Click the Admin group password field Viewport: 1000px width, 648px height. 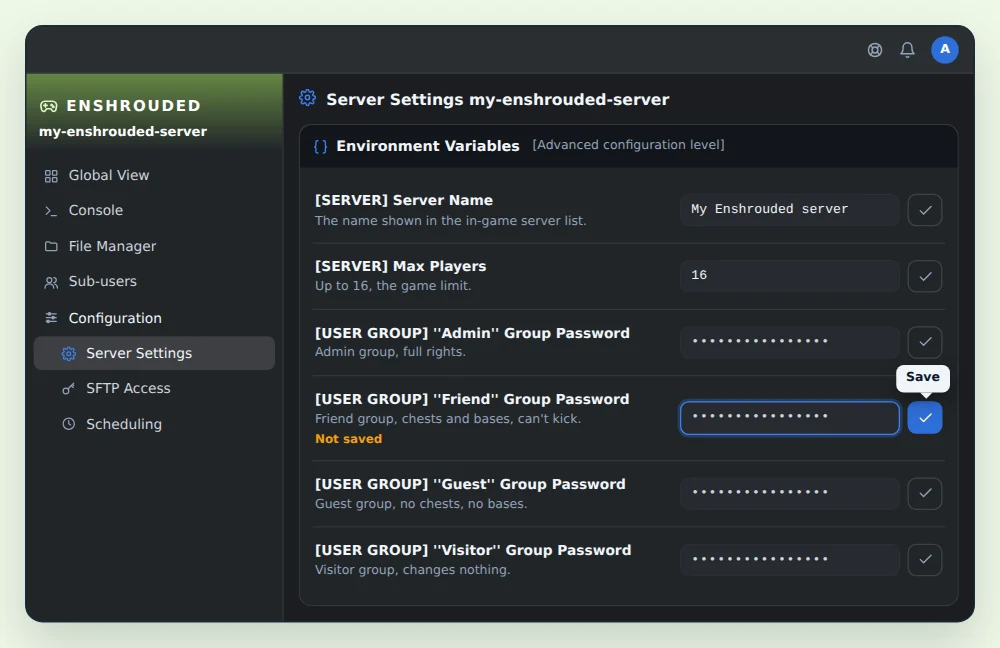(790, 342)
